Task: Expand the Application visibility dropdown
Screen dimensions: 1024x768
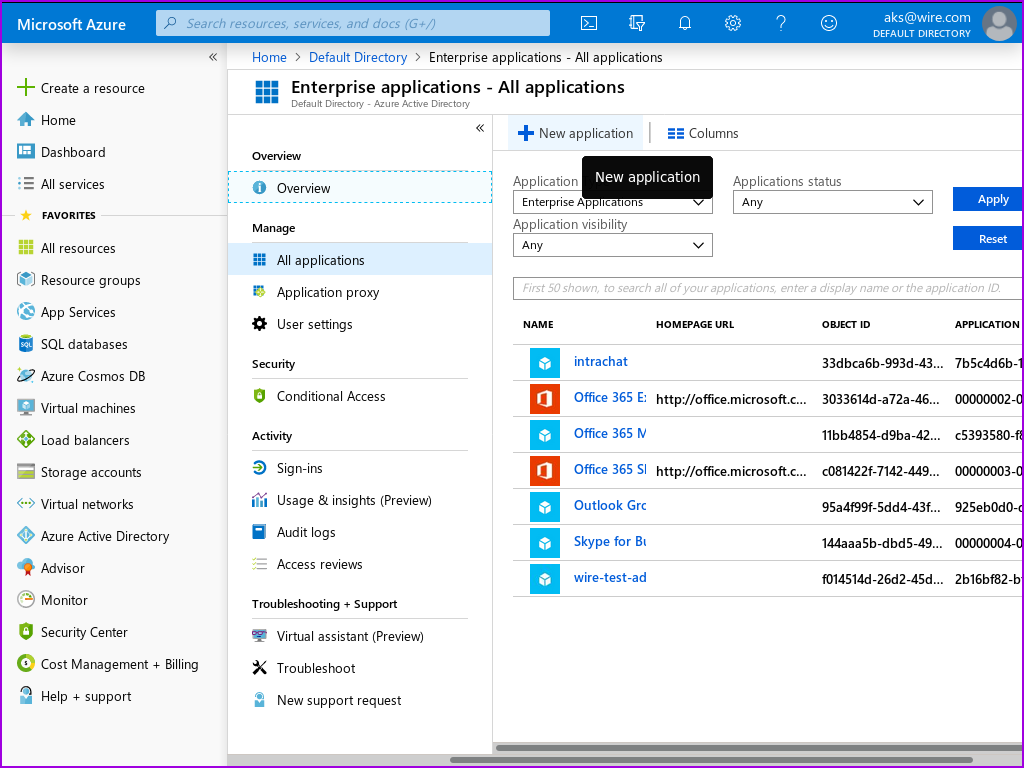Action: tap(613, 245)
